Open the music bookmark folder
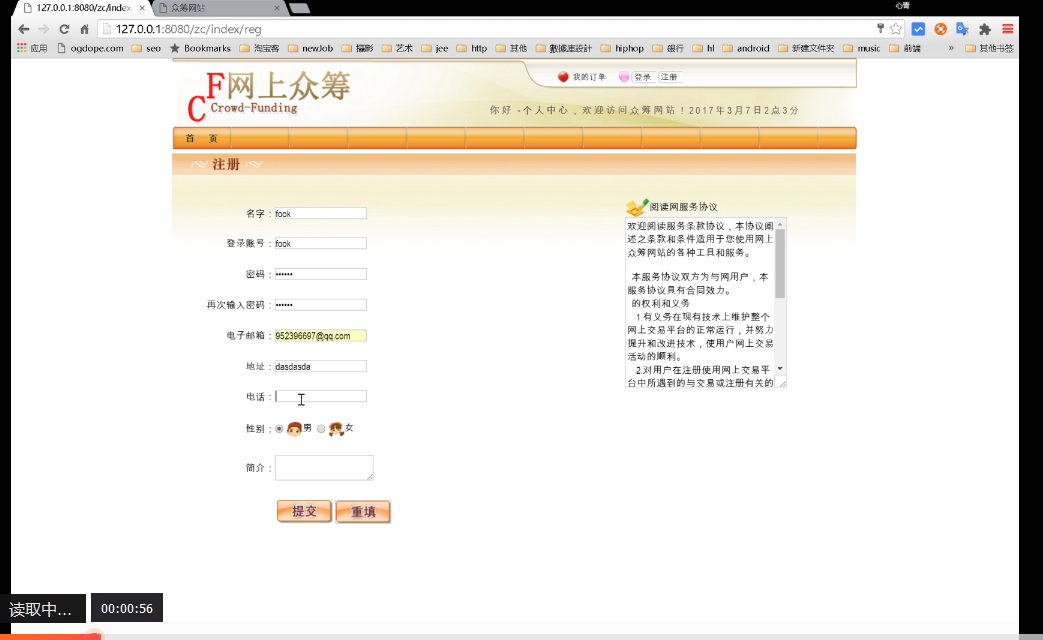This screenshot has height=640, width=1043. pyautogui.click(x=861, y=48)
